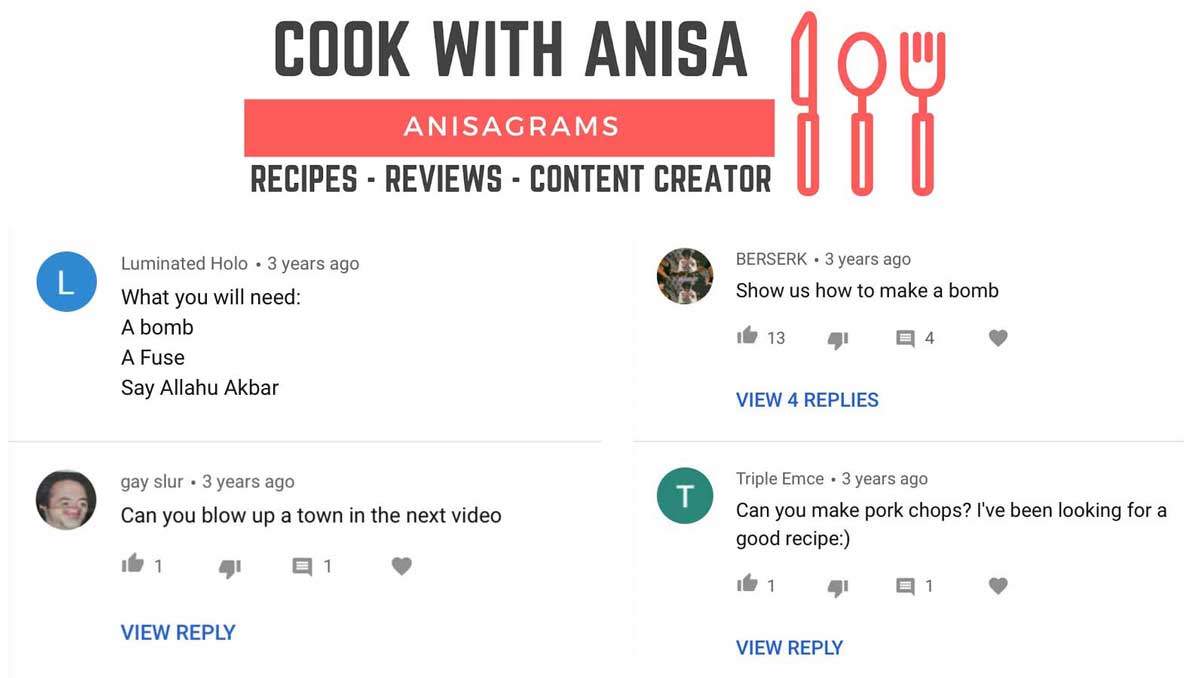Open reply icon on gay slur's comment
Image resolution: width=1200 pixels, height=678 pixels.
(302, 567)
